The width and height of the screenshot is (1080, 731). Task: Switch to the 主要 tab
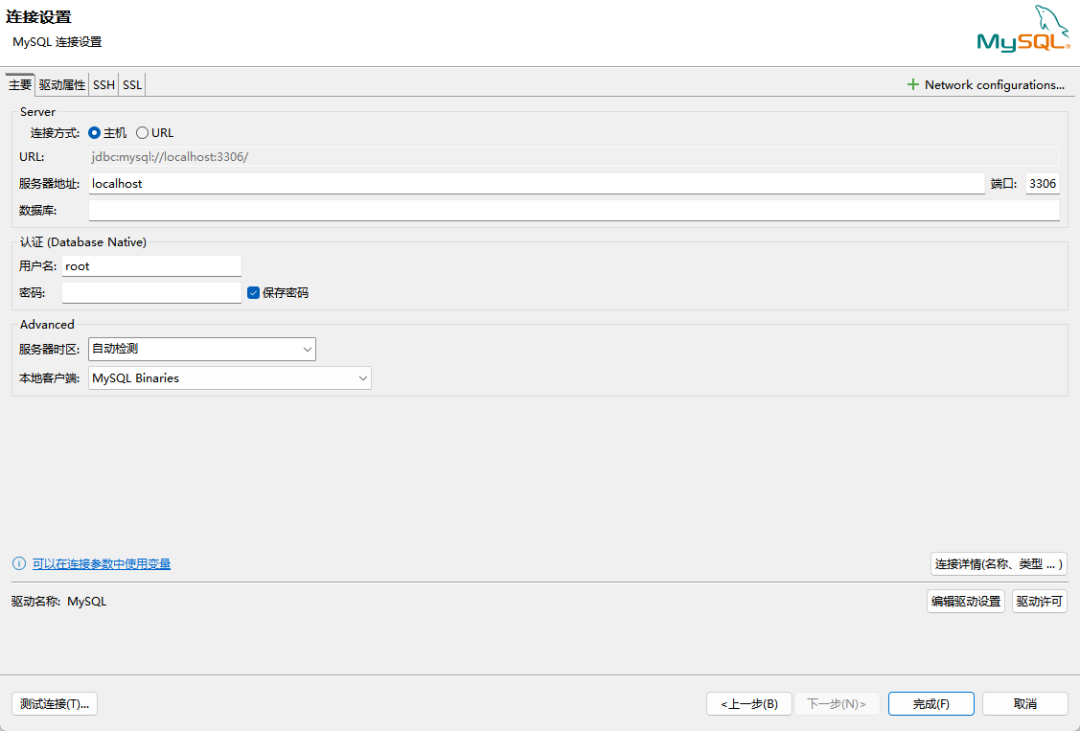pyautogui.click(x=20, y=85)
